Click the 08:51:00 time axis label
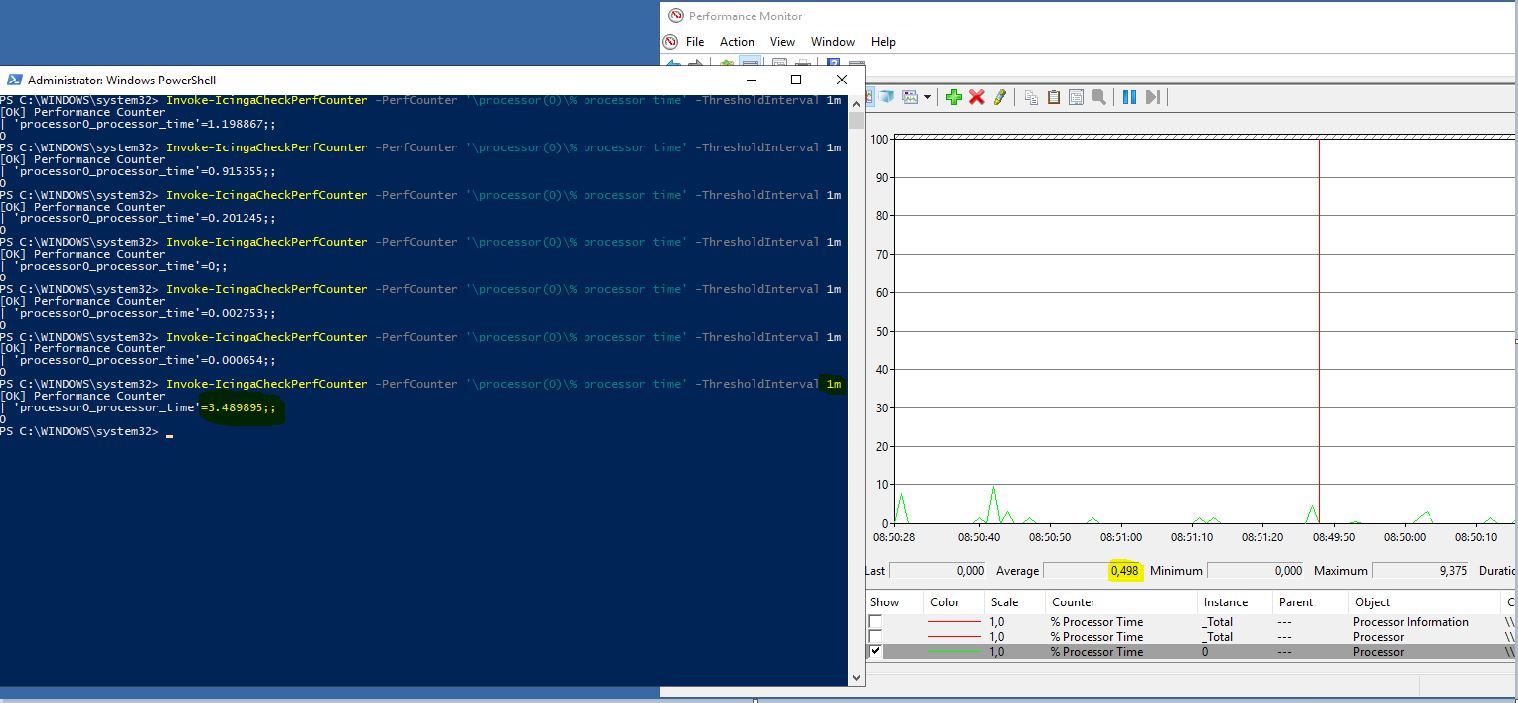Image resolution: width=1518 pixels, height=703 pixels. pos(1121,537)
